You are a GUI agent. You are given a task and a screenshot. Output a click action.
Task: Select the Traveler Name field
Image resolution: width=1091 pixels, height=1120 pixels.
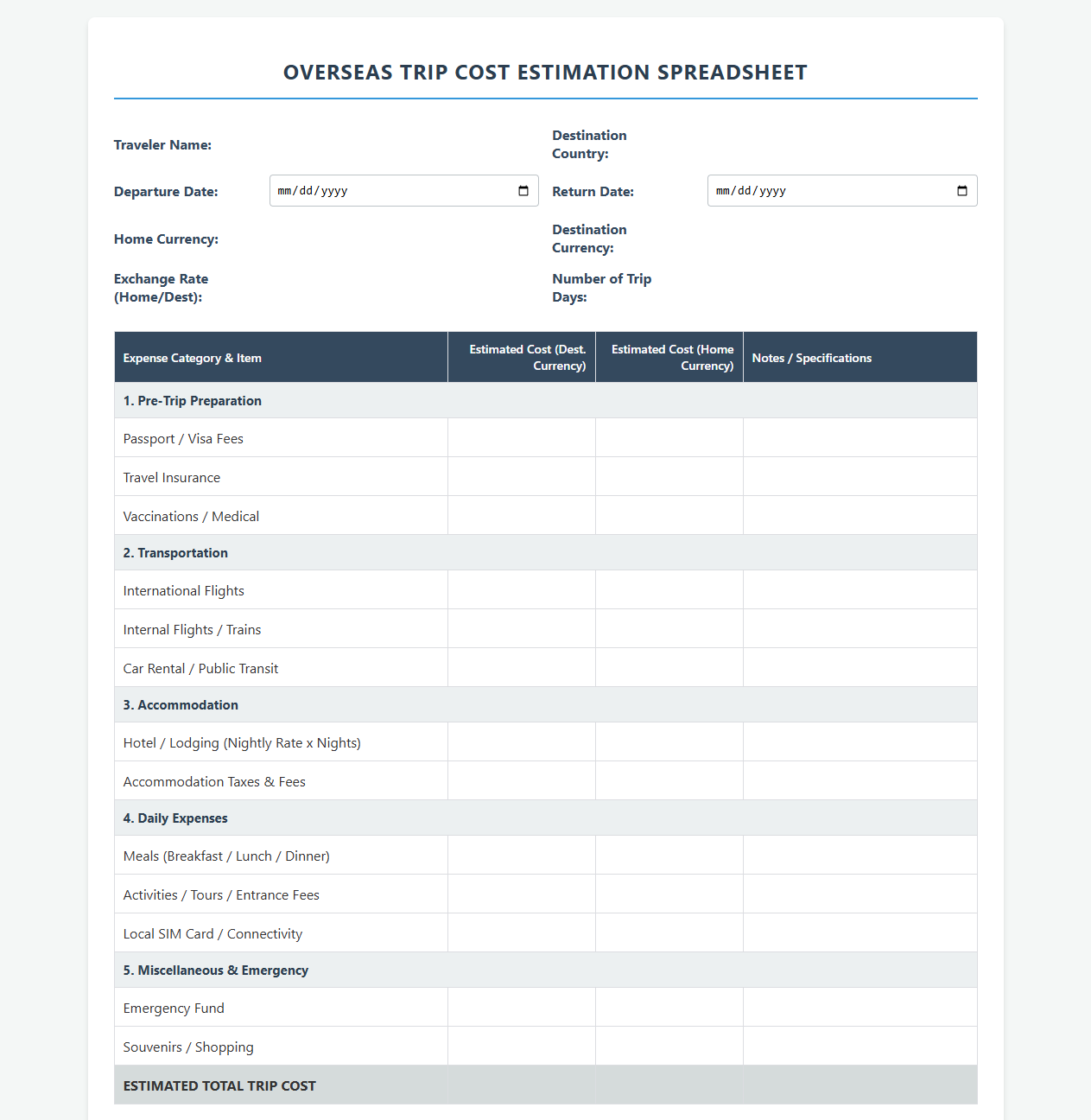tap(404, 144)
